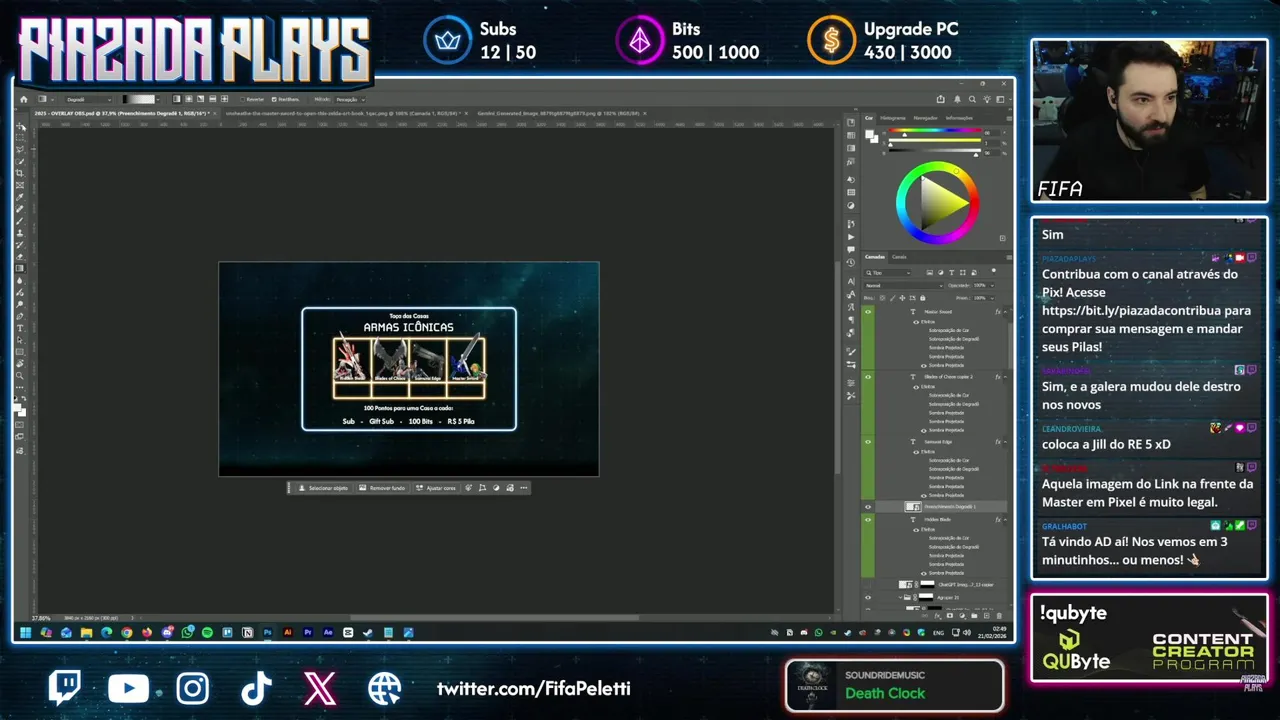1280x720 pixels.
Task: Select the Horizontal Type tool
Action: coord(20,329)
